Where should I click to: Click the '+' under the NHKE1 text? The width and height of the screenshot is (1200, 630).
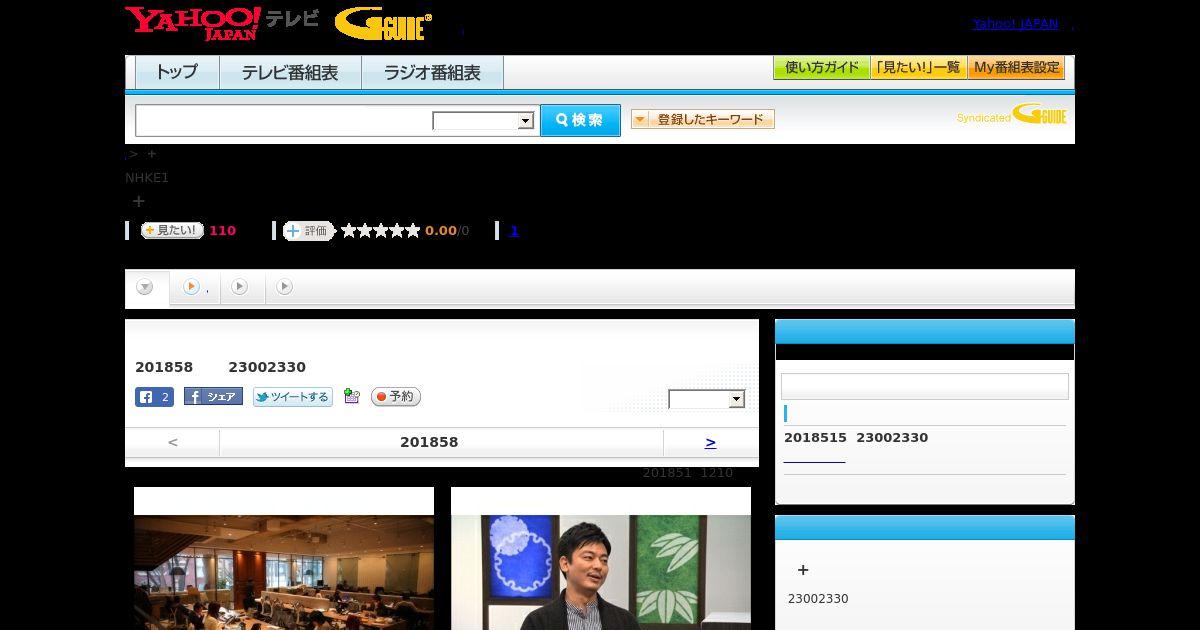tap(139, 201)
